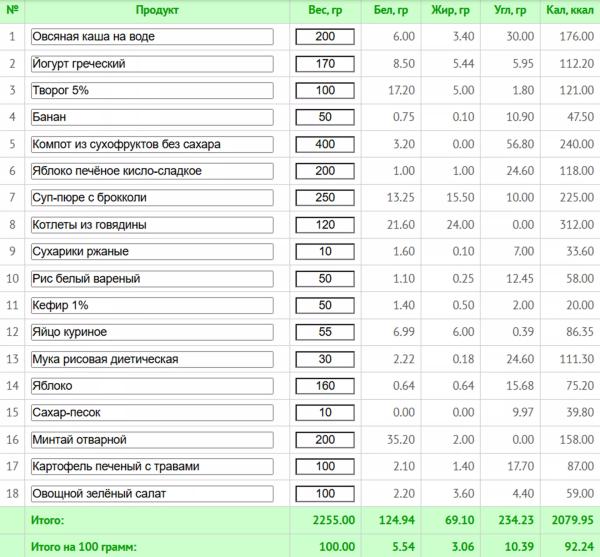Click the 'Кефир 1%' product field
Screen dimensions: 600x557
click(x=152, y=305)
